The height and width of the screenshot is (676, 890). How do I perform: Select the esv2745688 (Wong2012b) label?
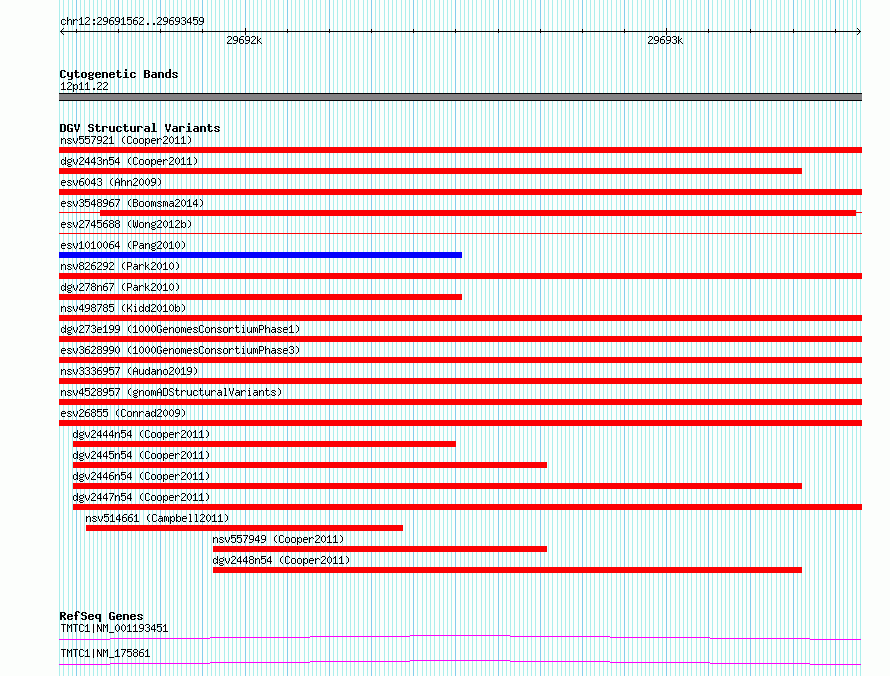click(126, 224)
